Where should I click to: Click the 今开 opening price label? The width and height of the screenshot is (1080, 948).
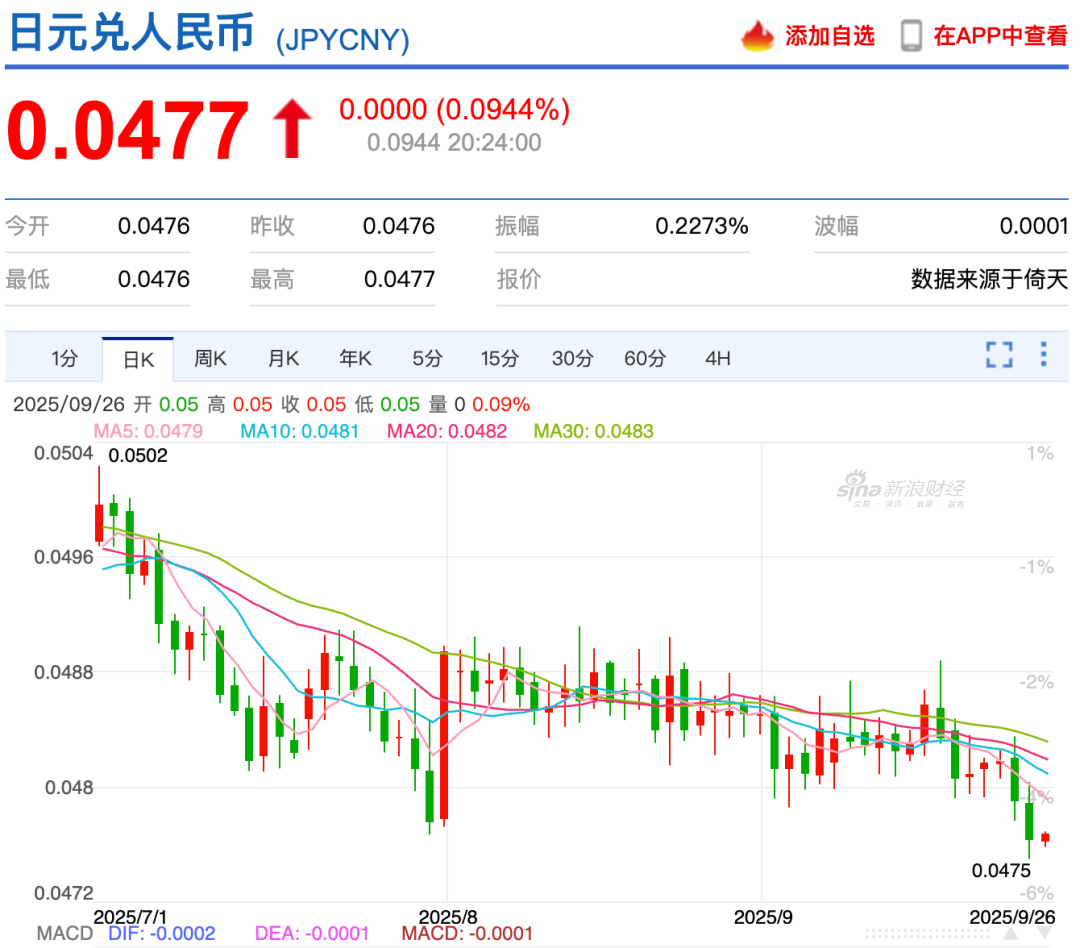[28, 226]
